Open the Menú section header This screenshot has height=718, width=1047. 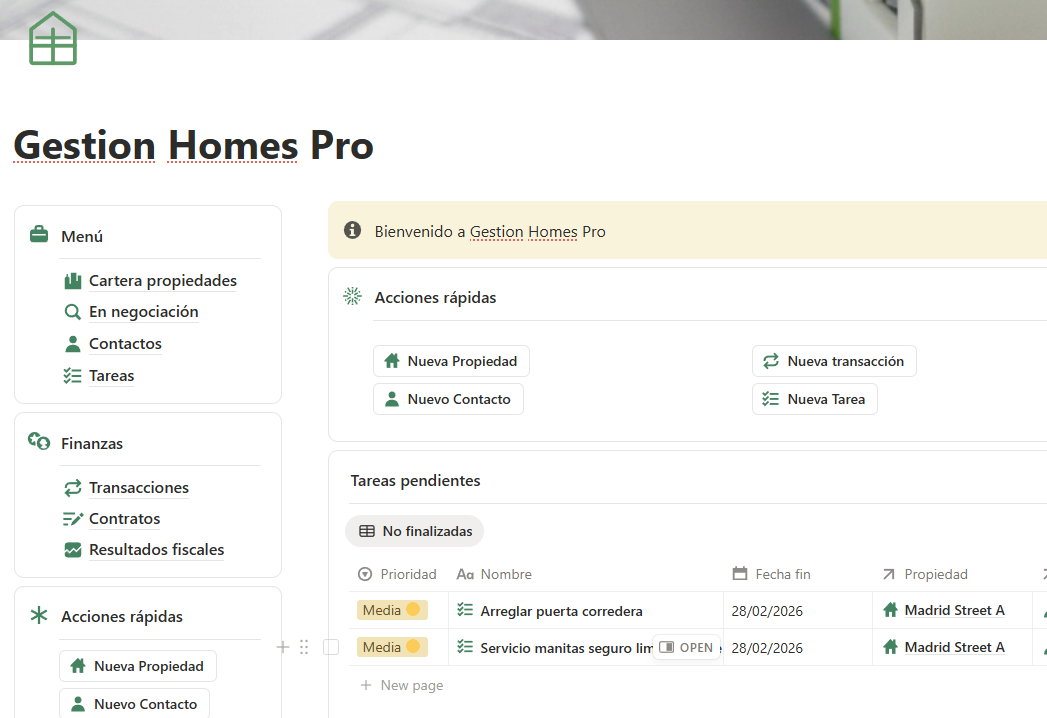point(84,236)
